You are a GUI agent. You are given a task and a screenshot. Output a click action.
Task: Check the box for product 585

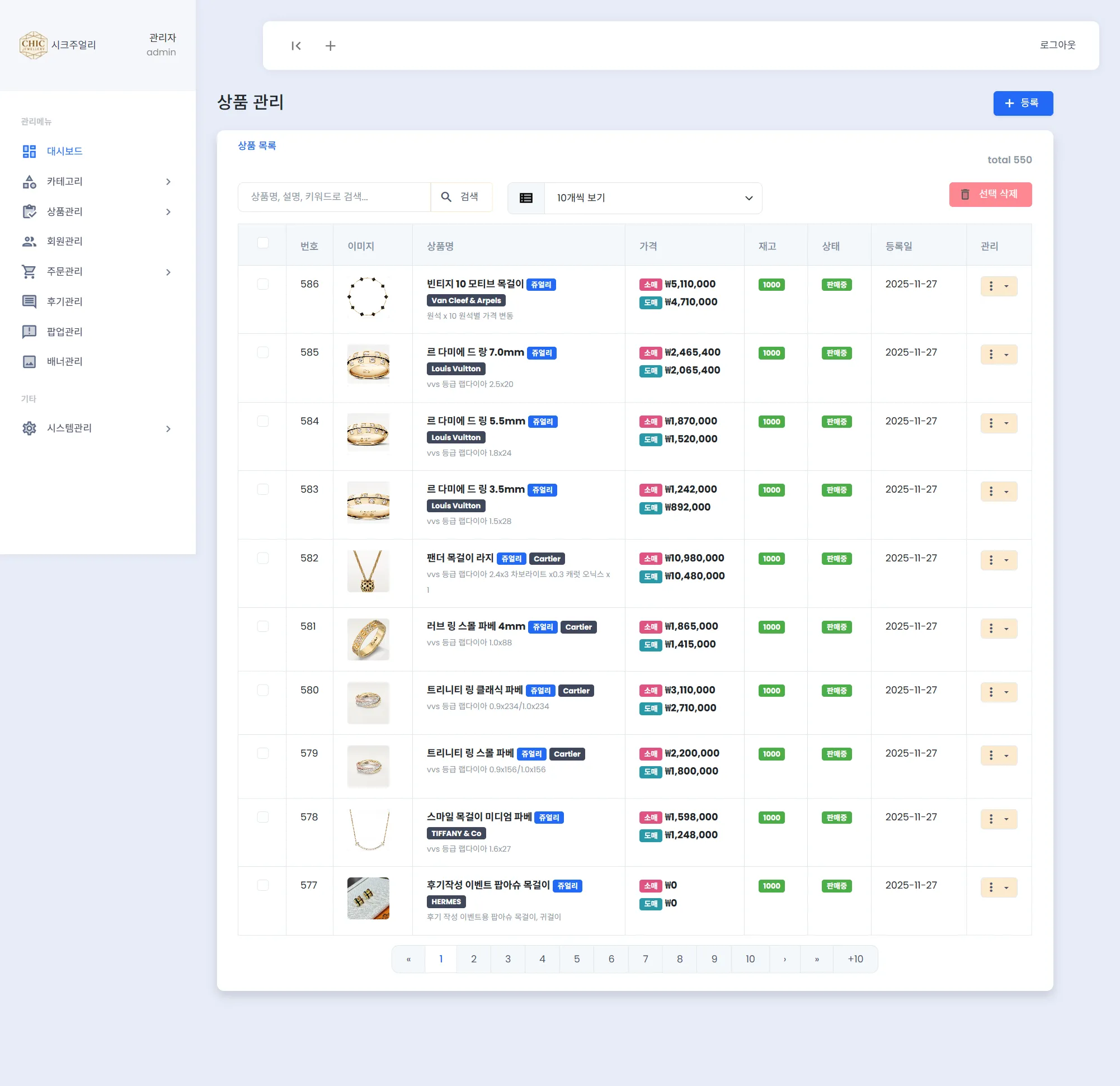[x=263, y=352]
